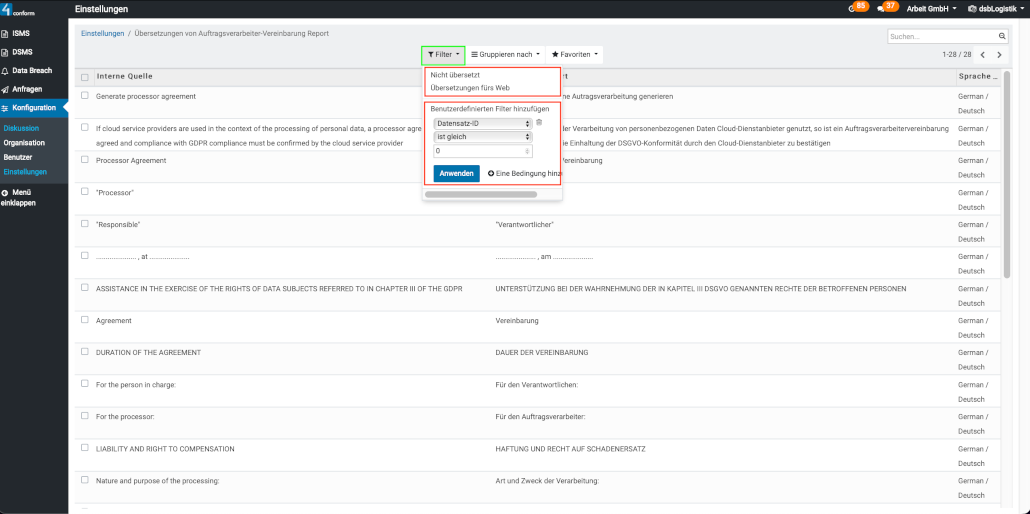
Task: Expand the 'Datensatz-ID' field selector
Action: tap(483, 123)
